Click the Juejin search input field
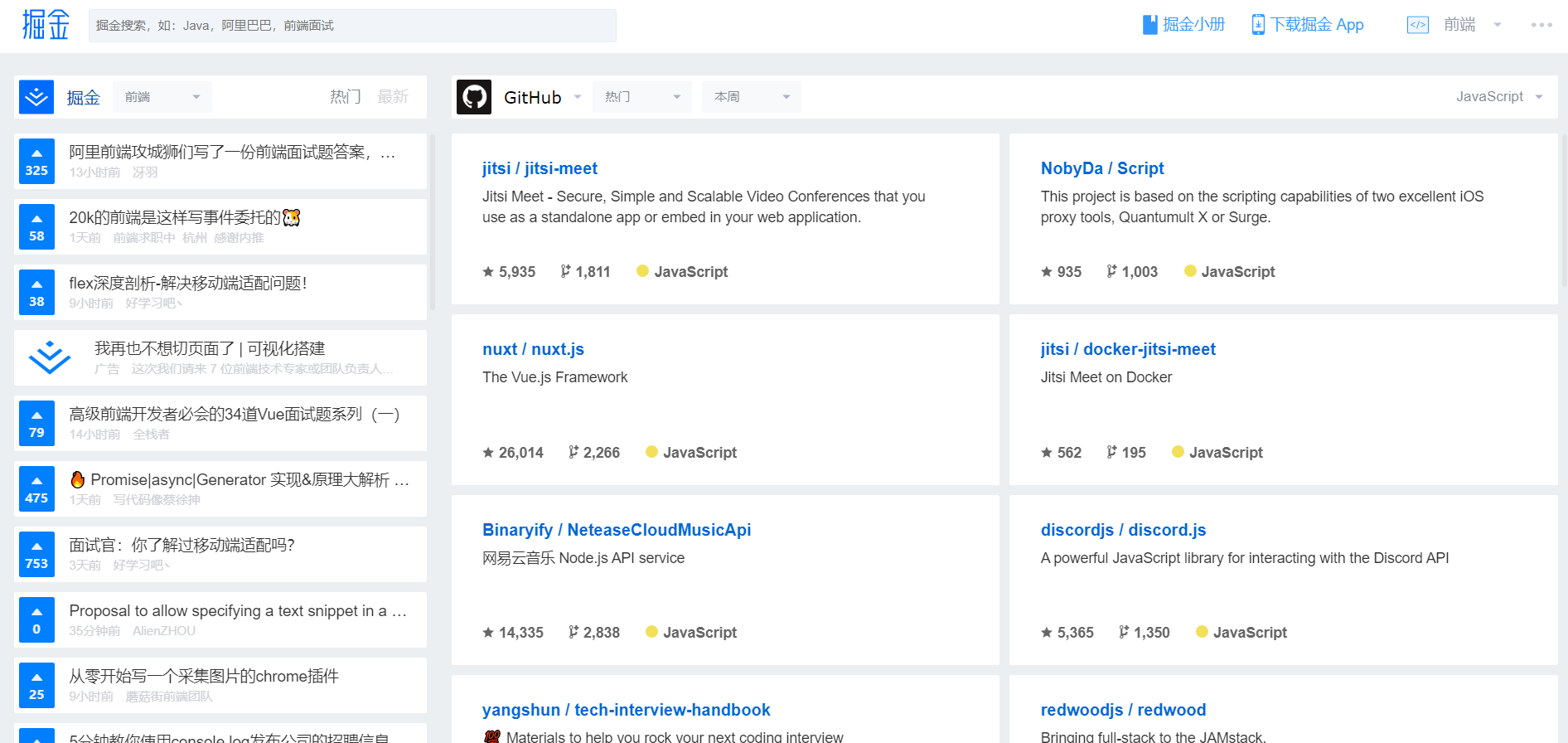 coord(352,26)
